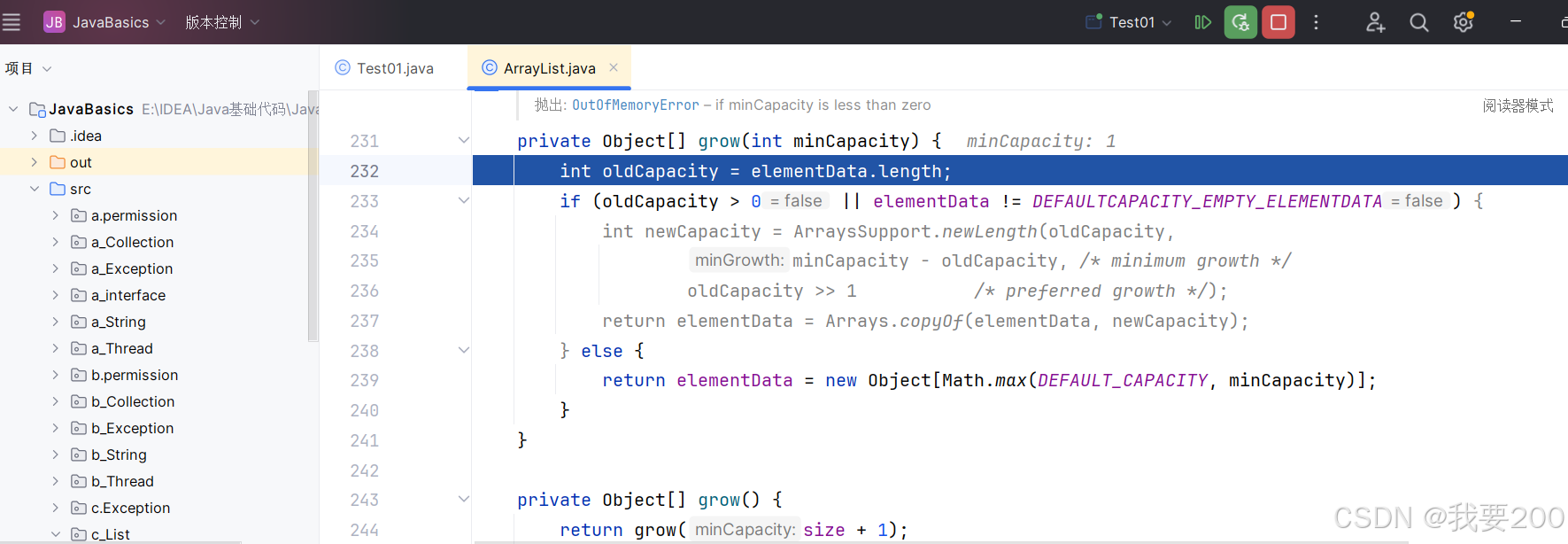Click the Arrays.copyOf call on line 237
This screenshot has height=544, width=1568.
pos(894,321)
